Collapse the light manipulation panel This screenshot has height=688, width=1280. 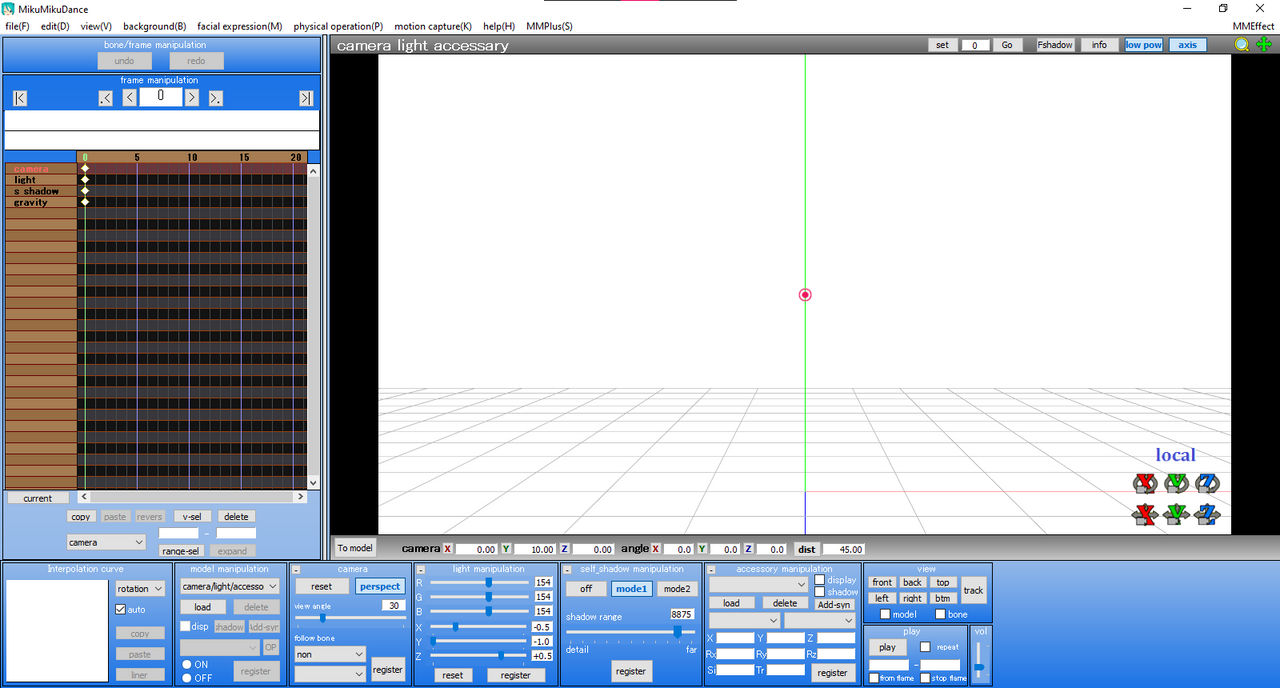click(421, 569)
